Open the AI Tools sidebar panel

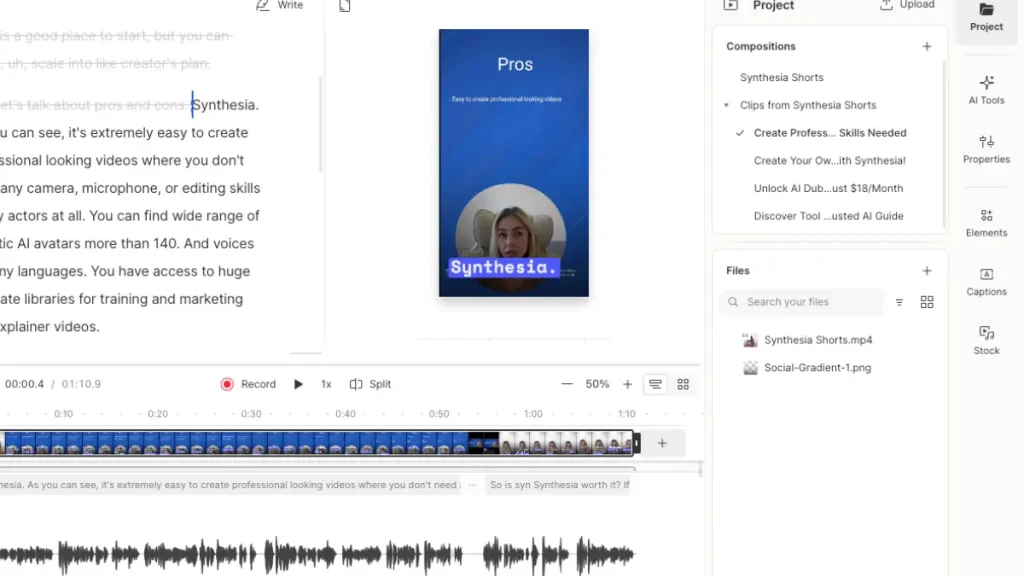pos(986,90)
